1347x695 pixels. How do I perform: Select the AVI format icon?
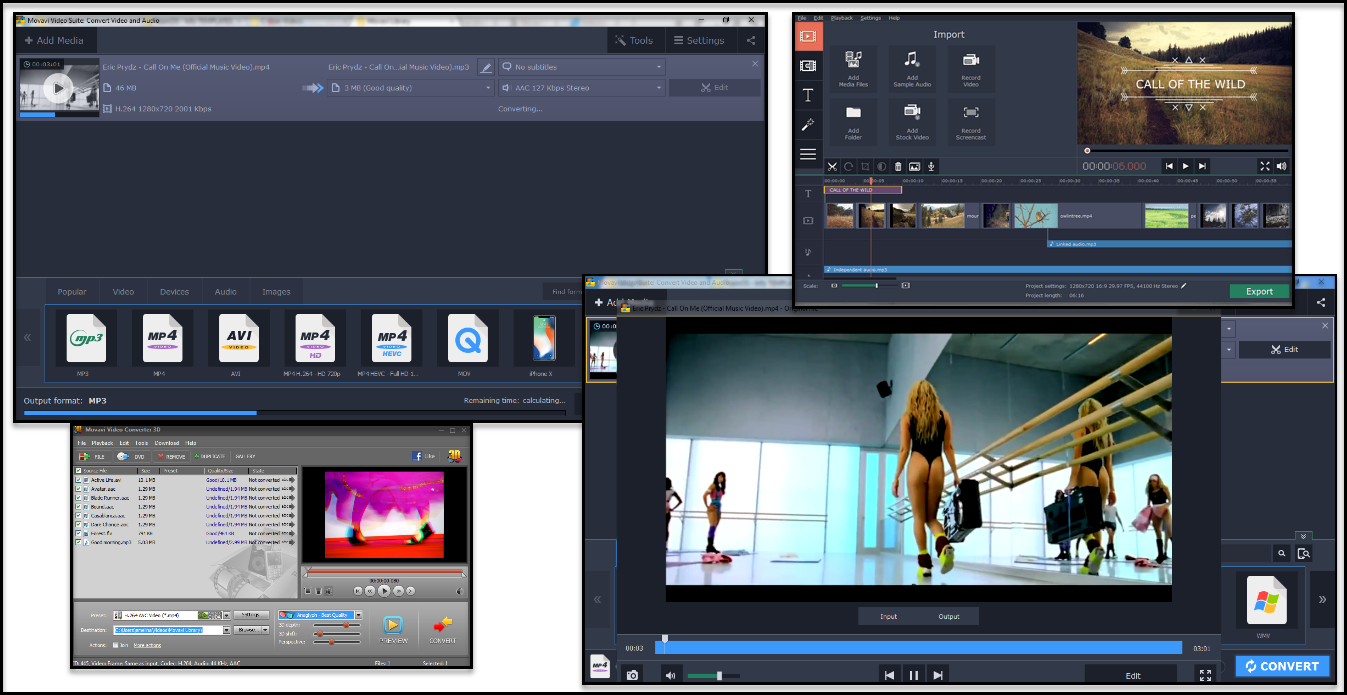[238, 339]
